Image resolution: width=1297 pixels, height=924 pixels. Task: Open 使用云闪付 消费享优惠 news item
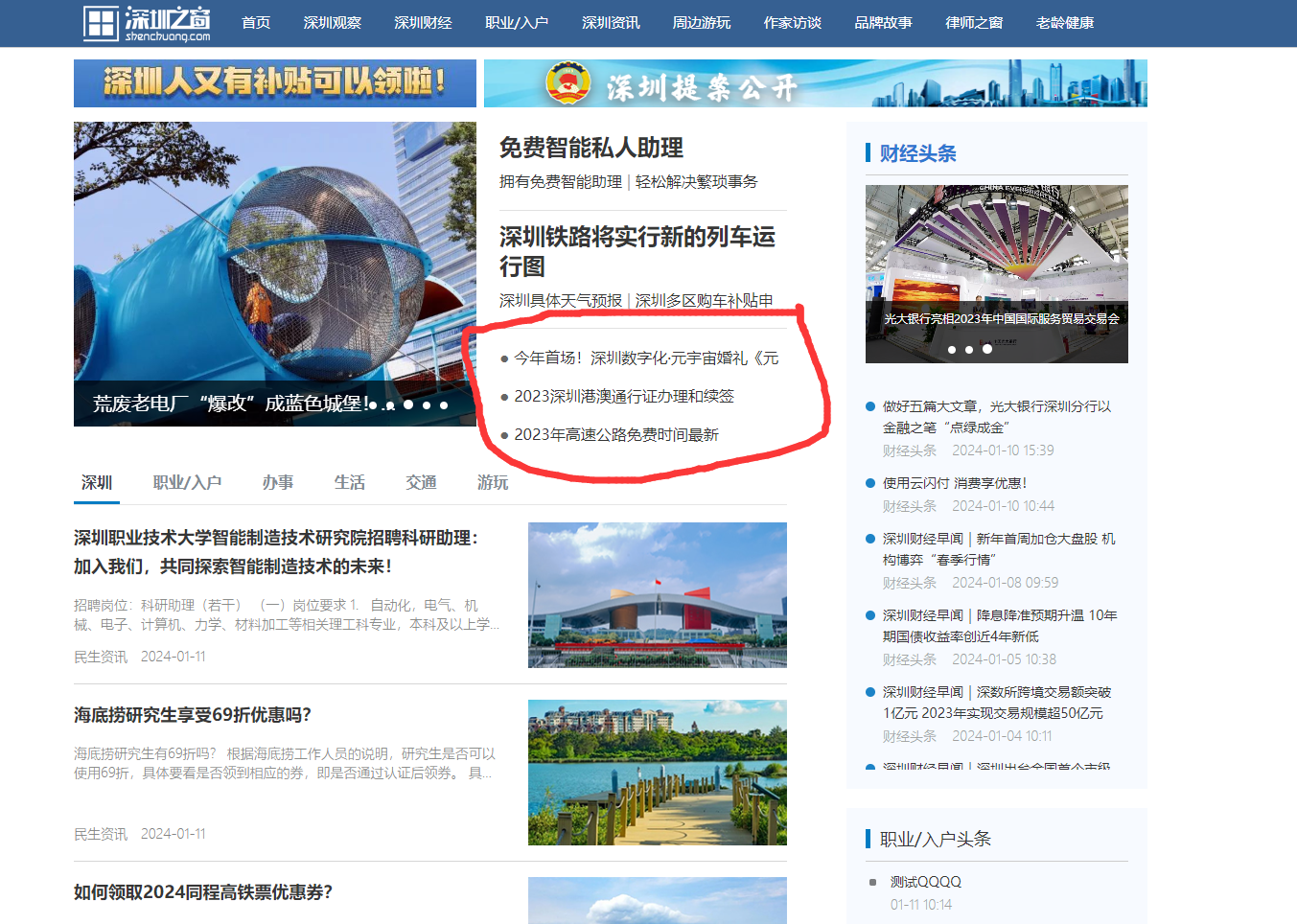955,483
